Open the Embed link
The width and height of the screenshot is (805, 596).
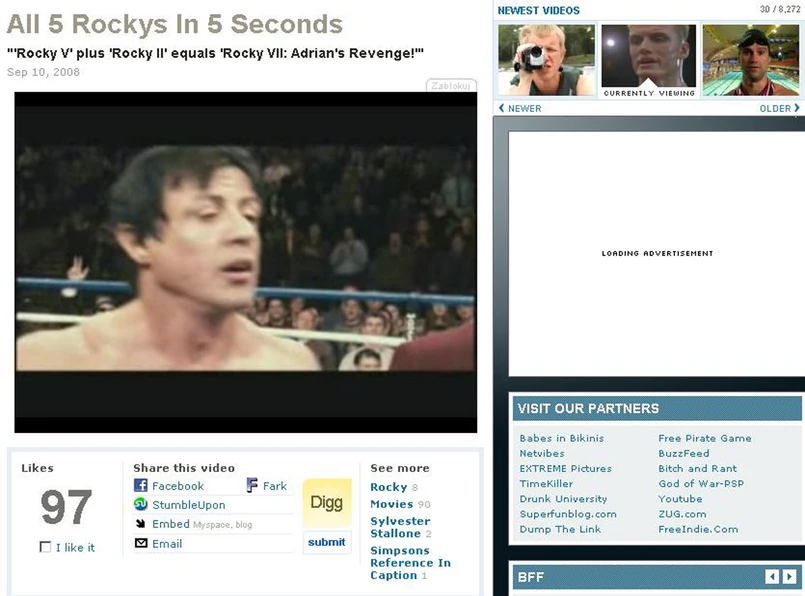click(171, 524)
